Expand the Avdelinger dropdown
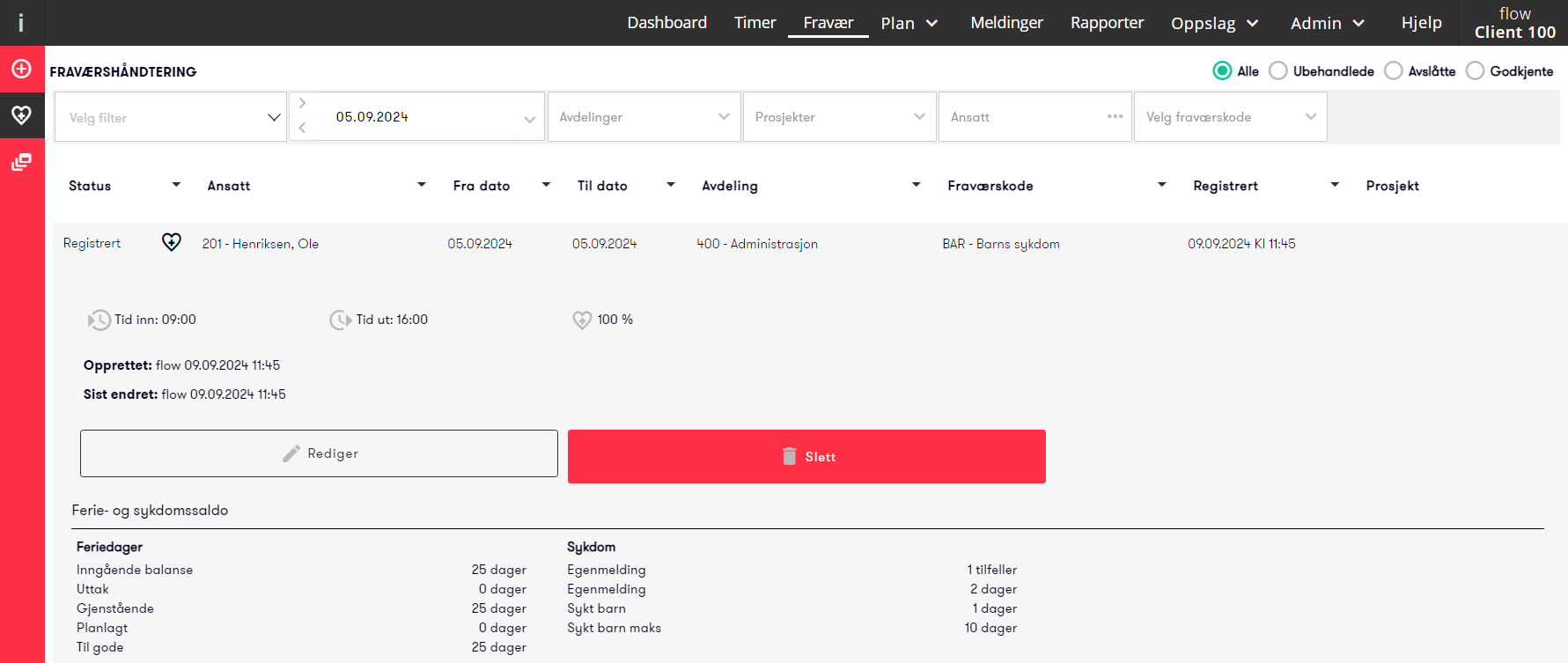 [x=644, y=117]
